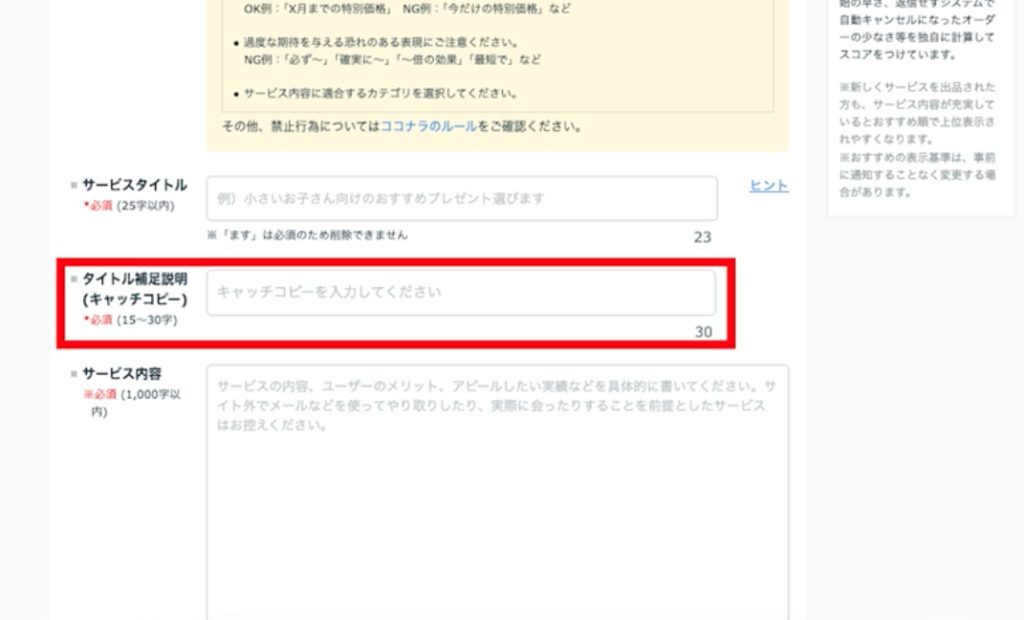Click the サービスタイトル text input field
Image resolution: width=1024 pixels, height=620 pixels.
[462, 198]
